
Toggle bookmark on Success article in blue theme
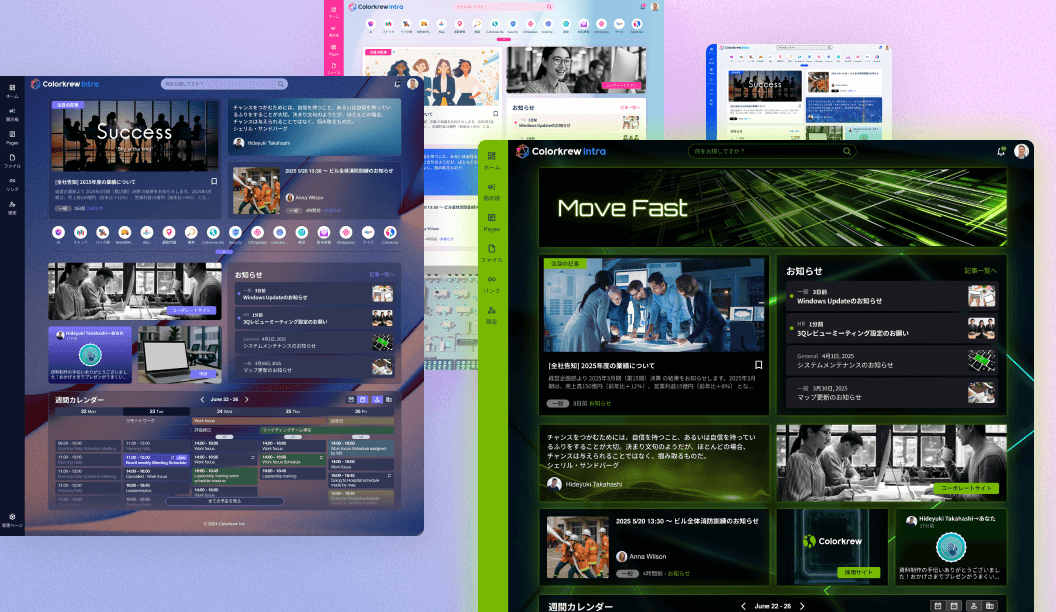pyautogui.click(x=214, y=182)
